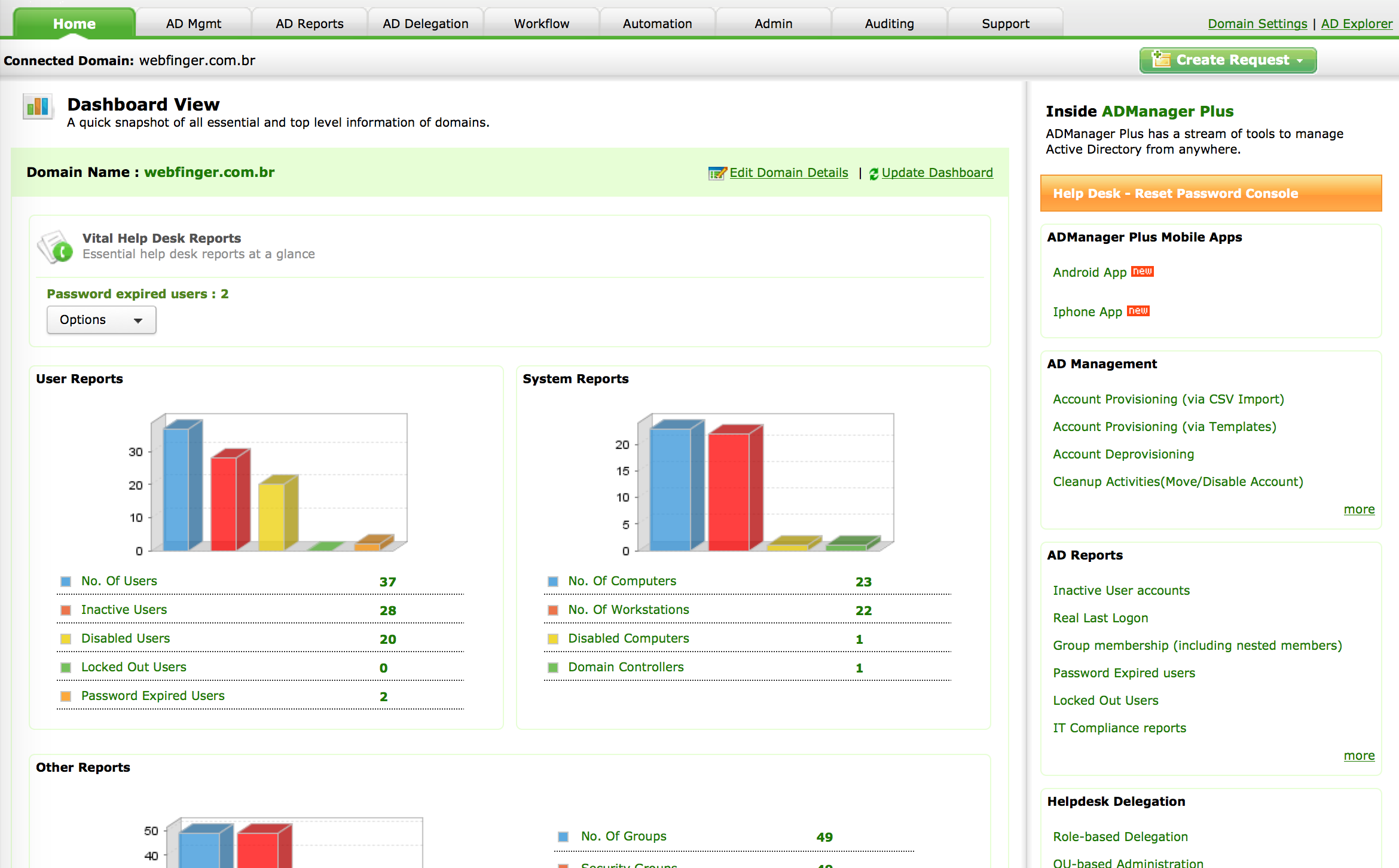Open the Home tab
Viewport: 1399px width, 868px height.
point(74,23)
